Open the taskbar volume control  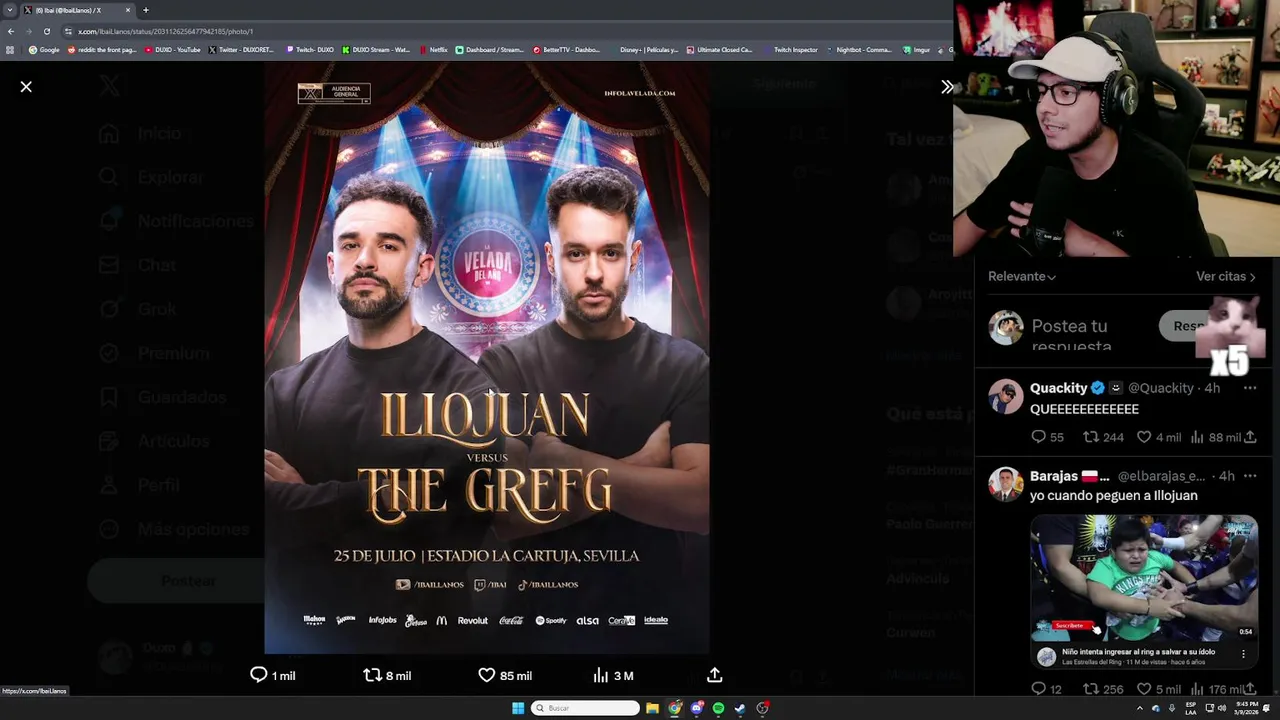click(x=1222, y=708)
